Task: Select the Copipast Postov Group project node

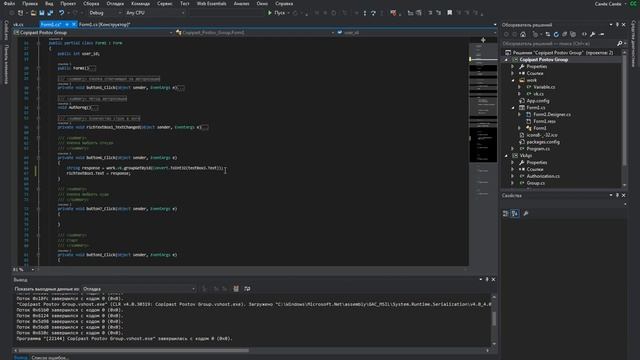Action: point(543,60)
